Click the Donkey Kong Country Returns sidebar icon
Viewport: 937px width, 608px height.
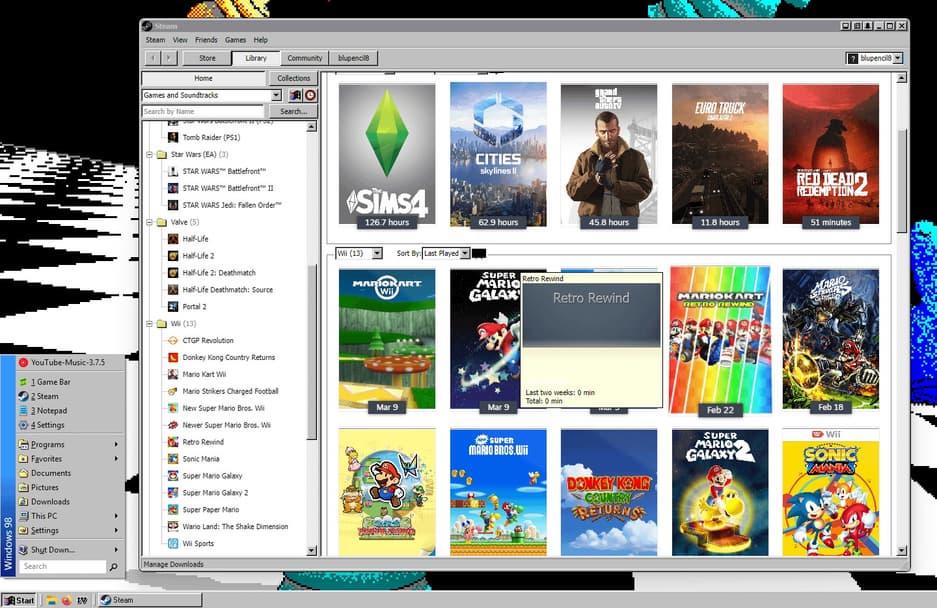173,358
